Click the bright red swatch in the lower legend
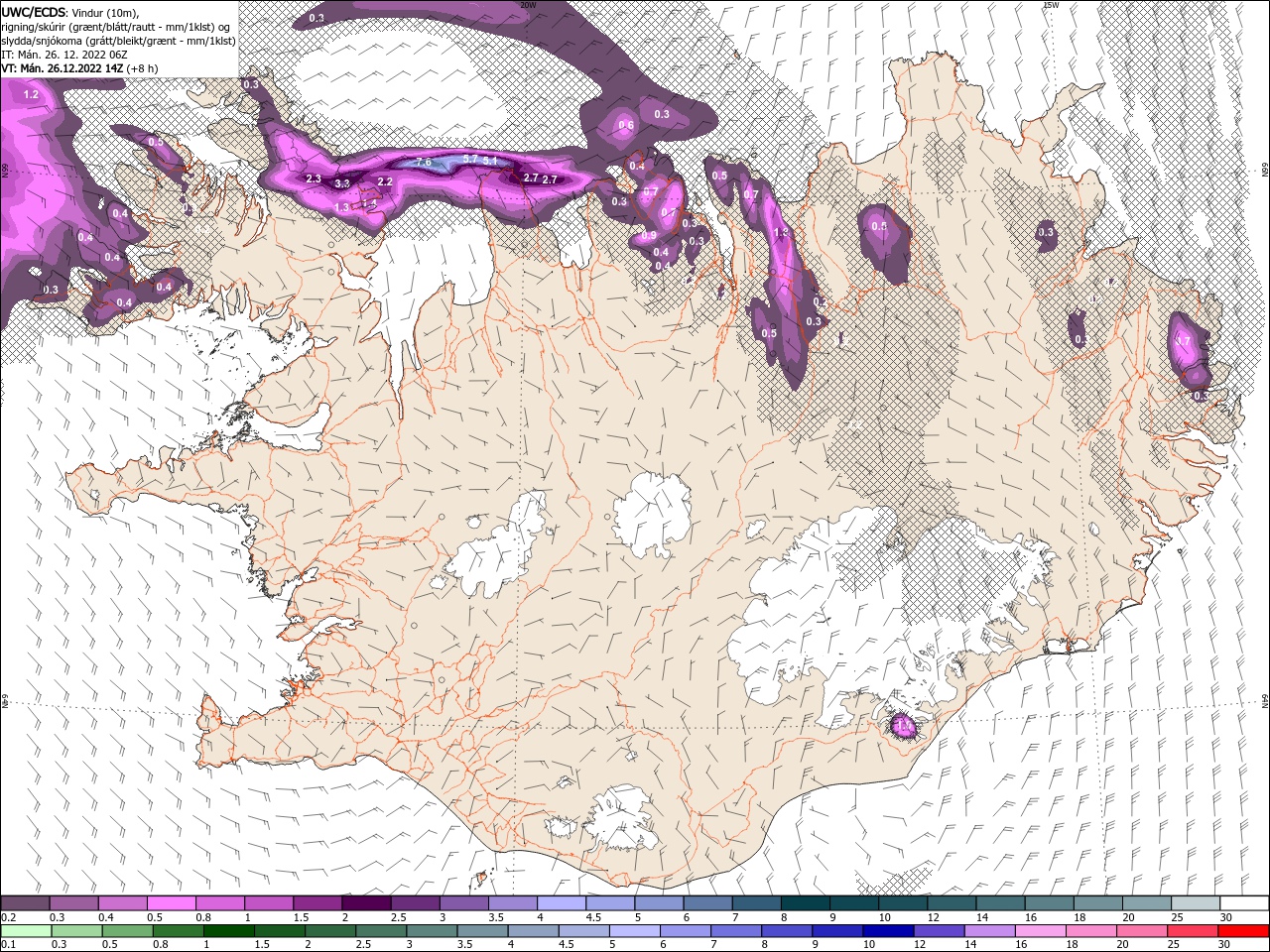 click(1244, 931)
